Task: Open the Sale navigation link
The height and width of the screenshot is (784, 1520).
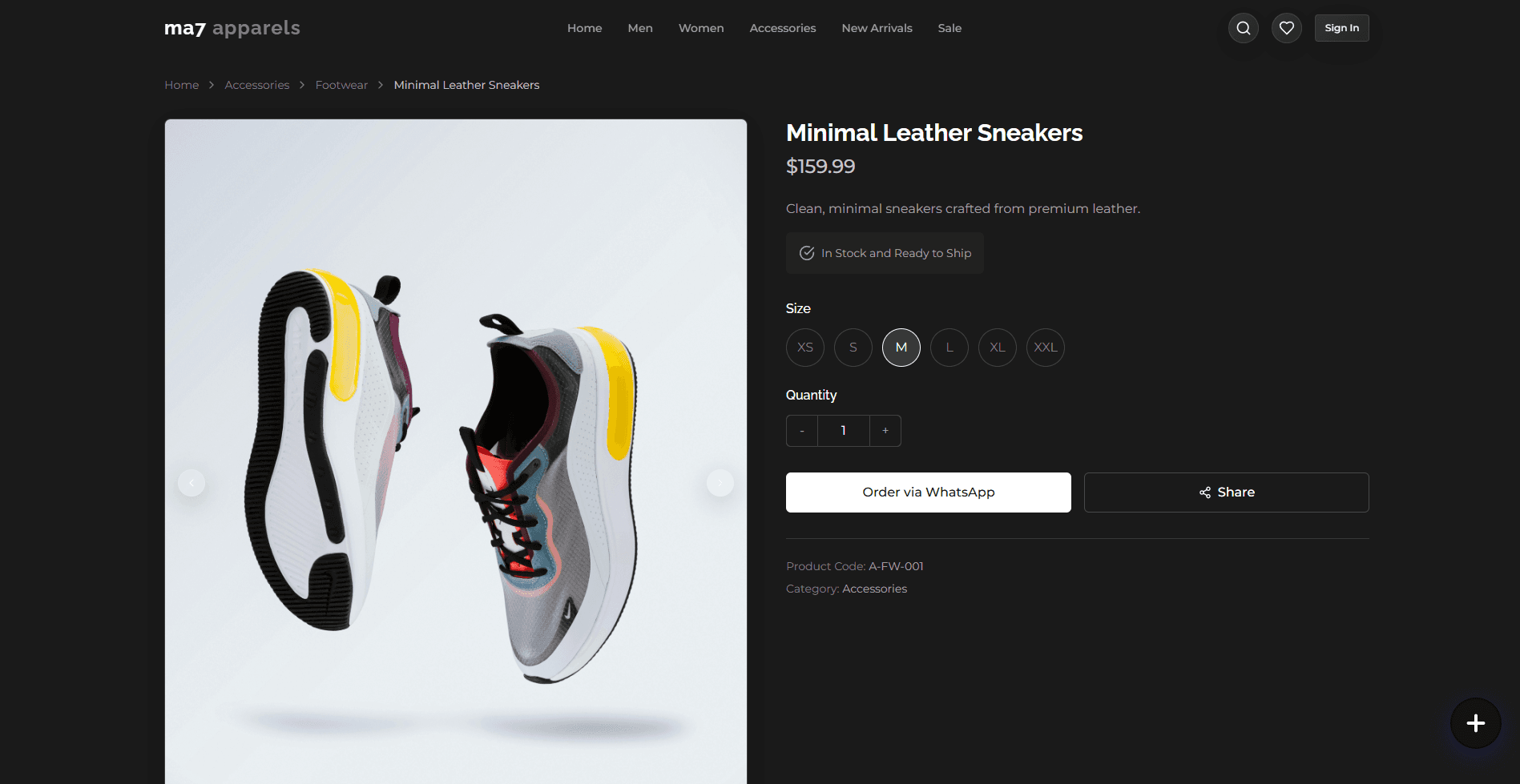Action: tap(949, 28)
